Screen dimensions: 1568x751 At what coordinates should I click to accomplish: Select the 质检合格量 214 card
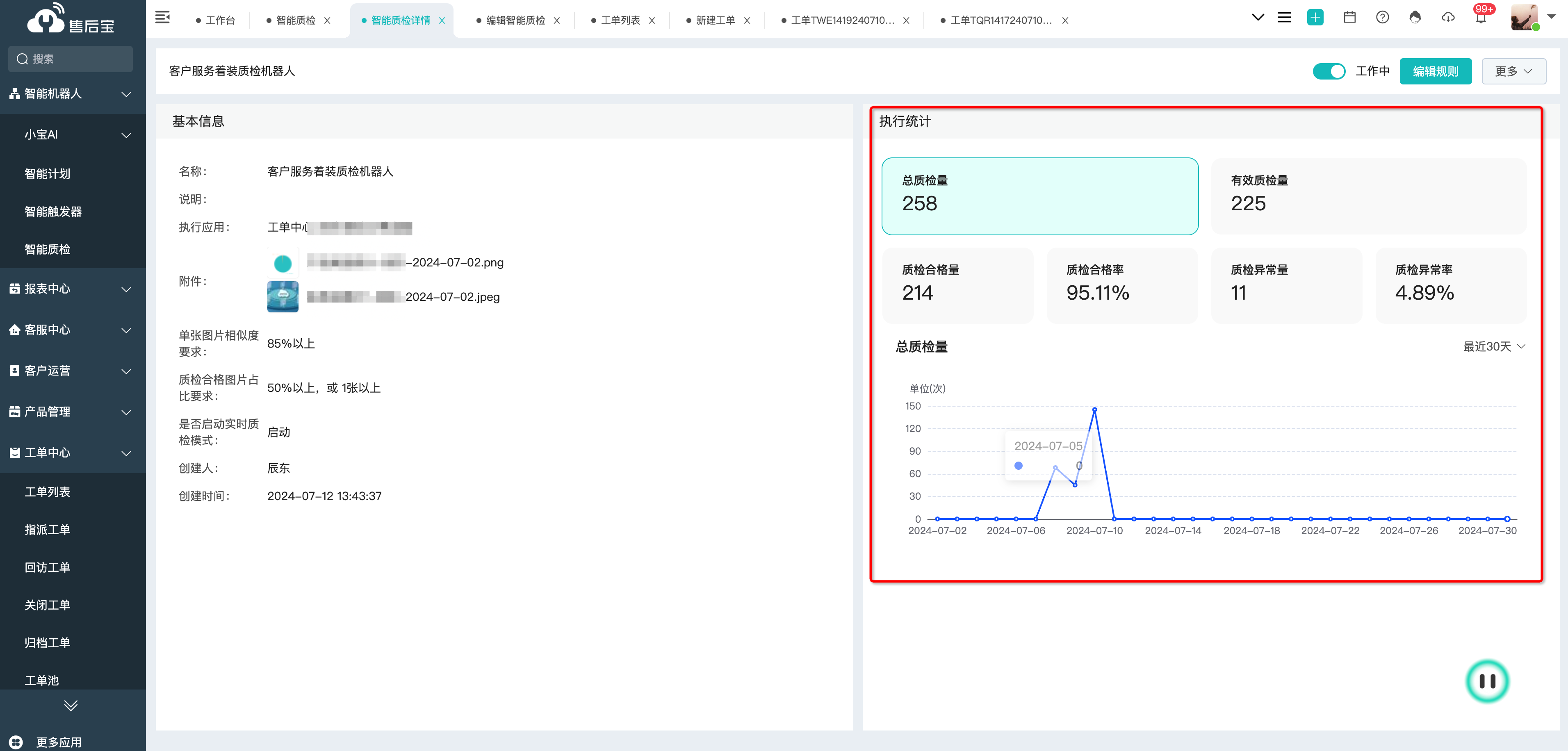(x=957, y=285)
